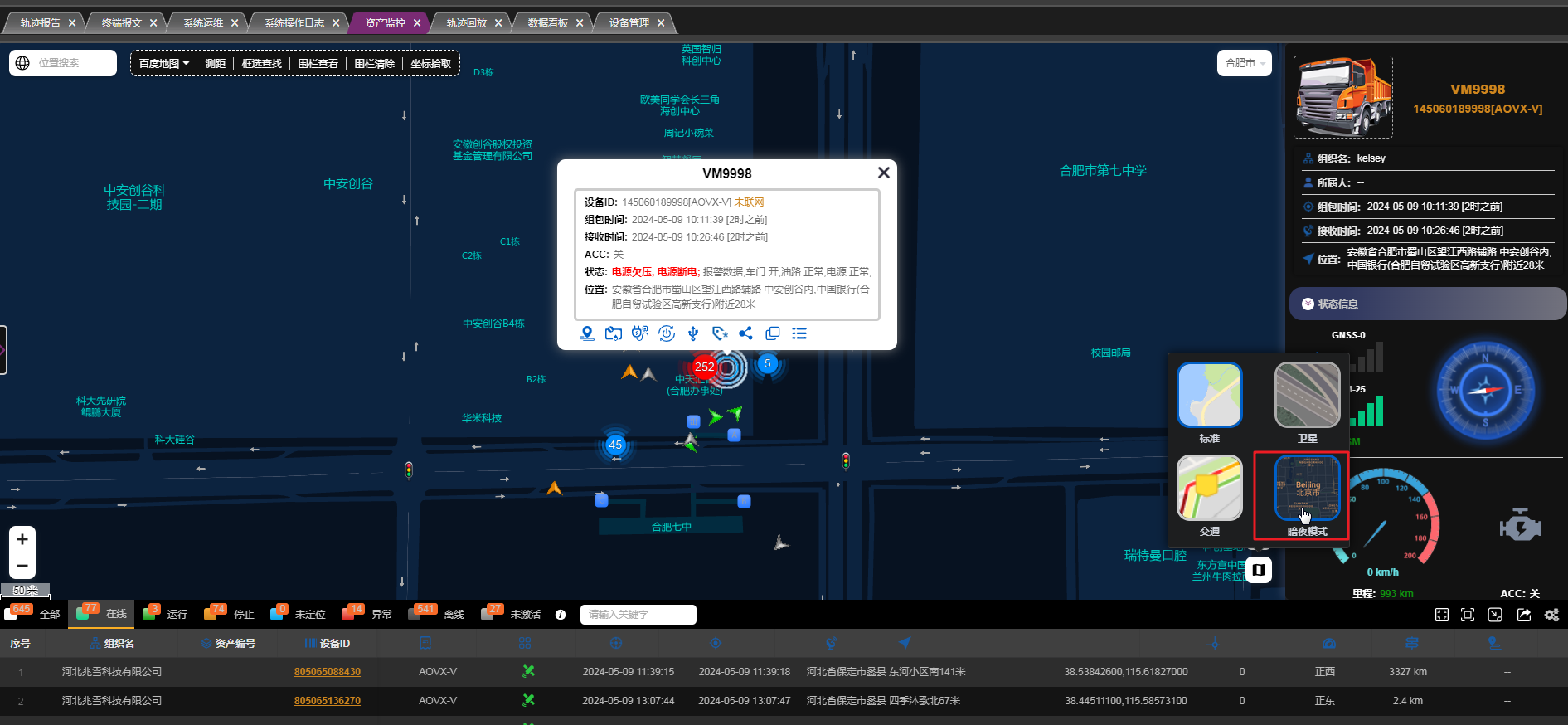Click the share icon in VM9998 popup
The image size is (1568, 725).
pyautogui.click(x=745, y=333)
